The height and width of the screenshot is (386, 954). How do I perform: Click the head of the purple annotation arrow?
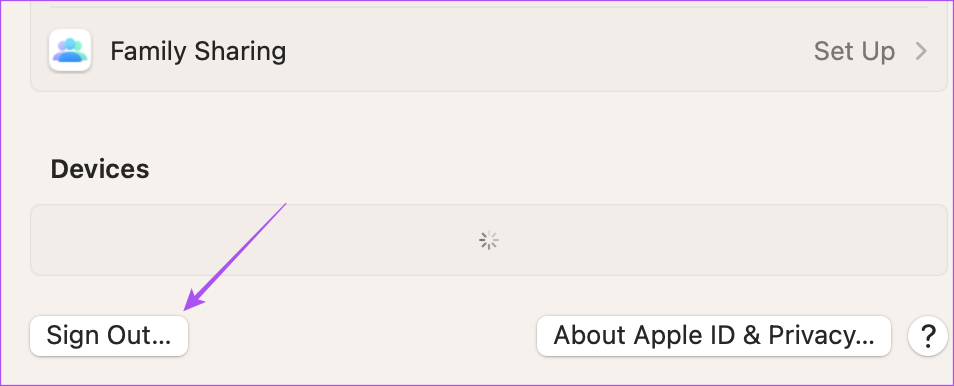[x=195, y=300]
